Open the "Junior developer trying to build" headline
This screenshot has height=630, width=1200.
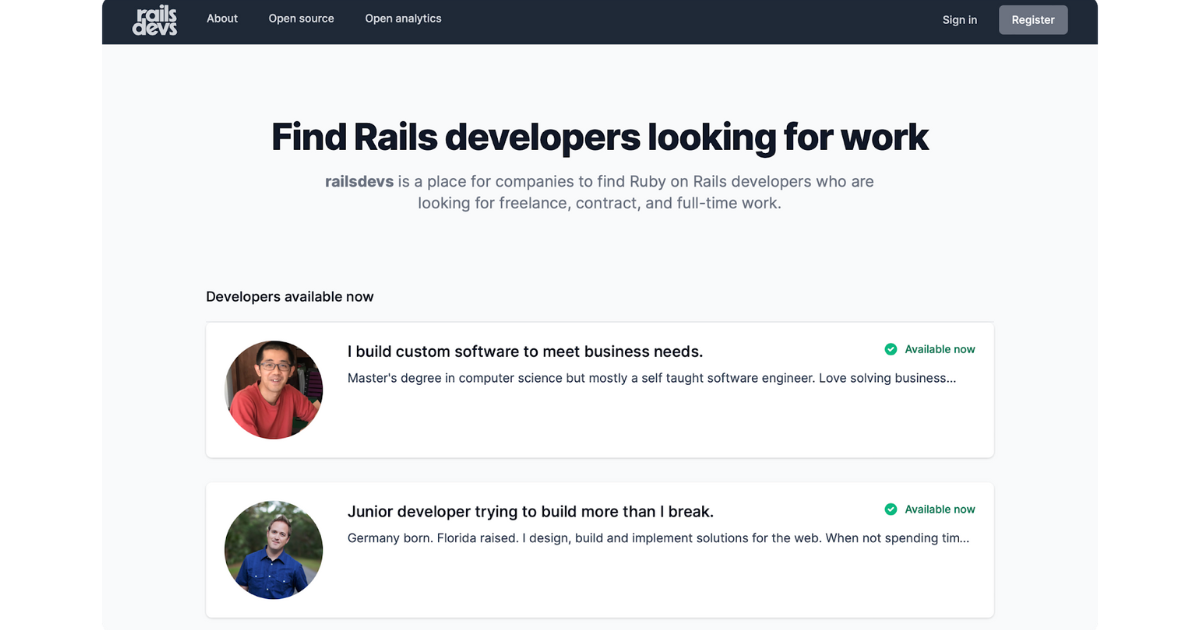[x=530, y=511]
